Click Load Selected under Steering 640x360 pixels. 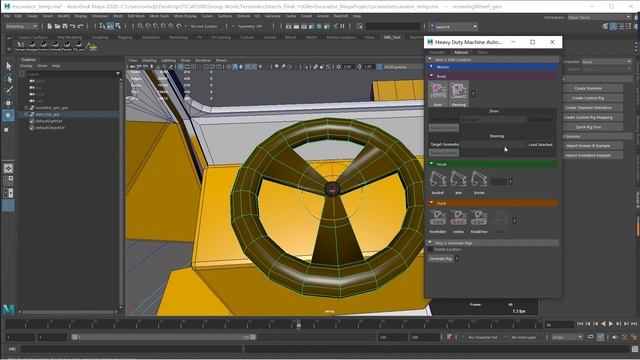coord(540,144)
